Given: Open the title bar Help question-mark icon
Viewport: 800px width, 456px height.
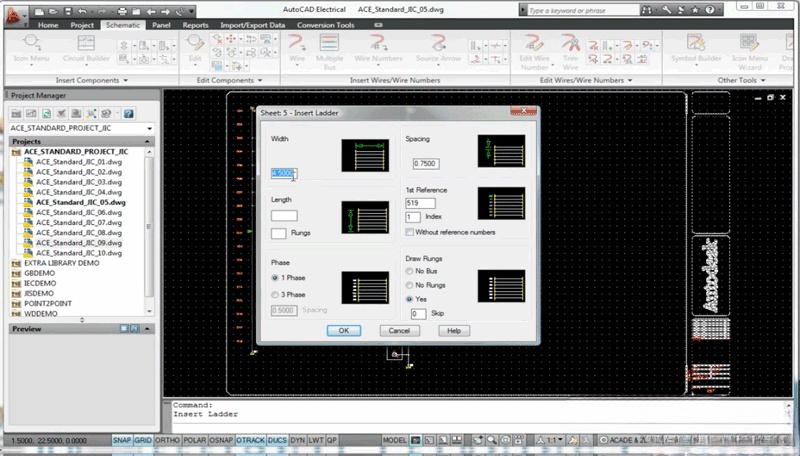Looking at the screenshot, I should click(710, 10).
